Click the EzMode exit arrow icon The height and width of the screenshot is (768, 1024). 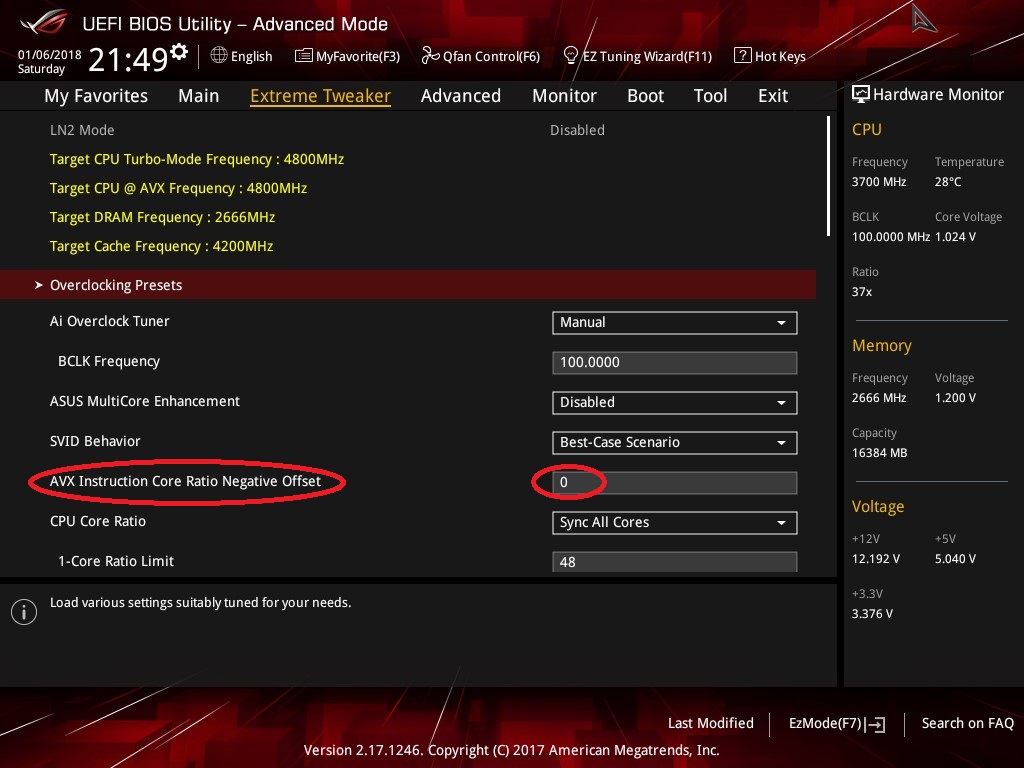coord(875,724)
